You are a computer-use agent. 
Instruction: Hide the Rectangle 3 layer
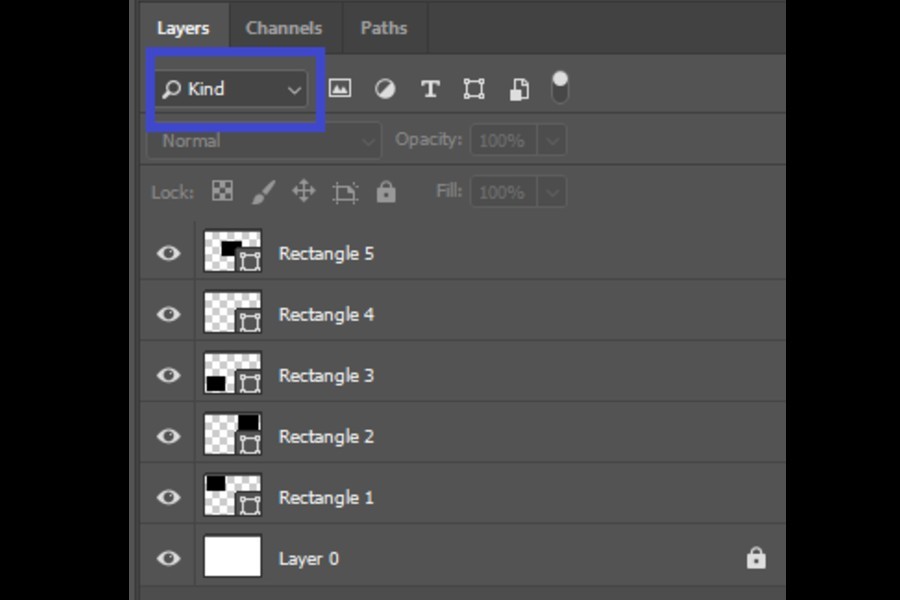click(x=169, y=375)
